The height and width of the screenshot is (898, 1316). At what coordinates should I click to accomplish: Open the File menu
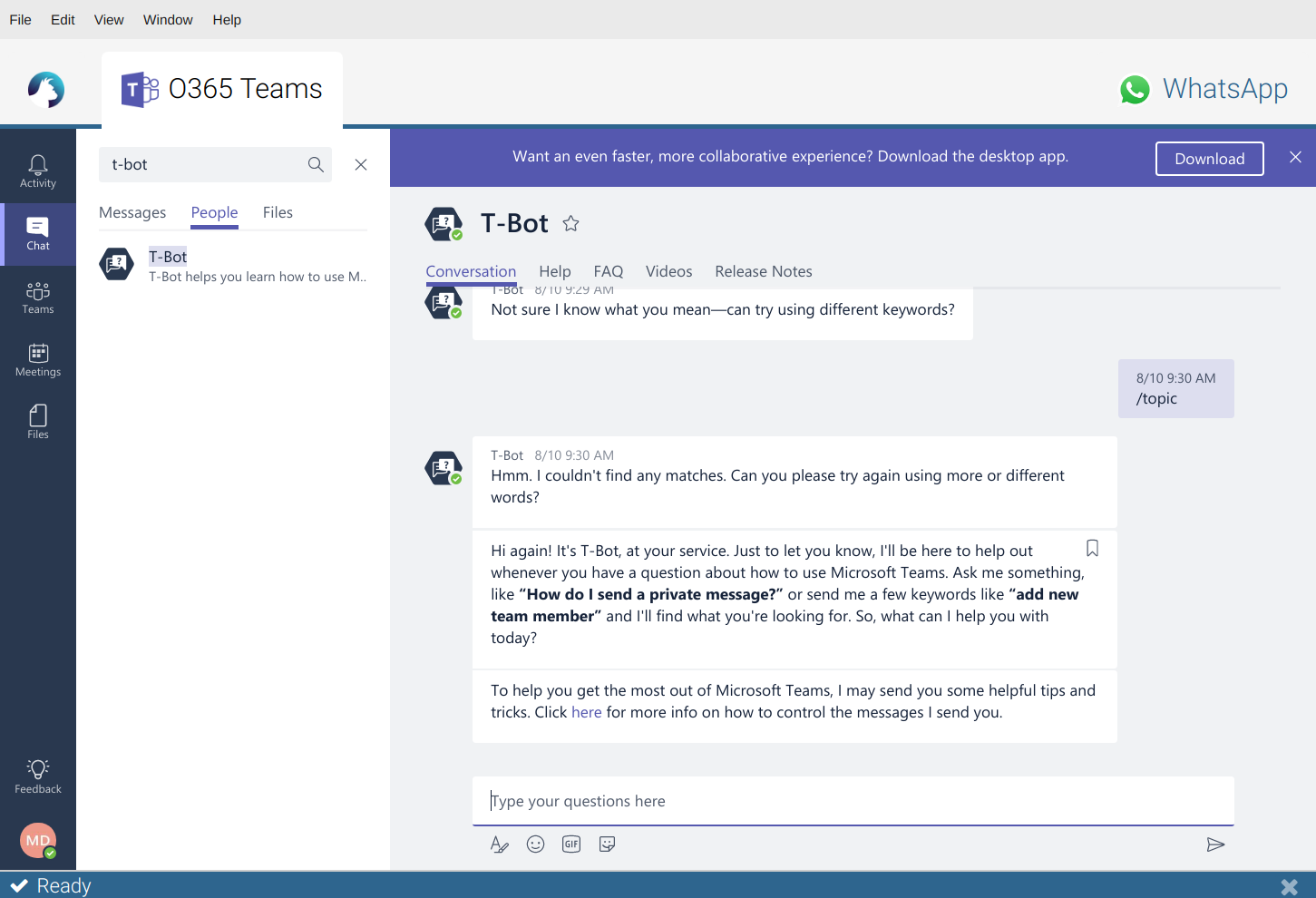(20, 20)
